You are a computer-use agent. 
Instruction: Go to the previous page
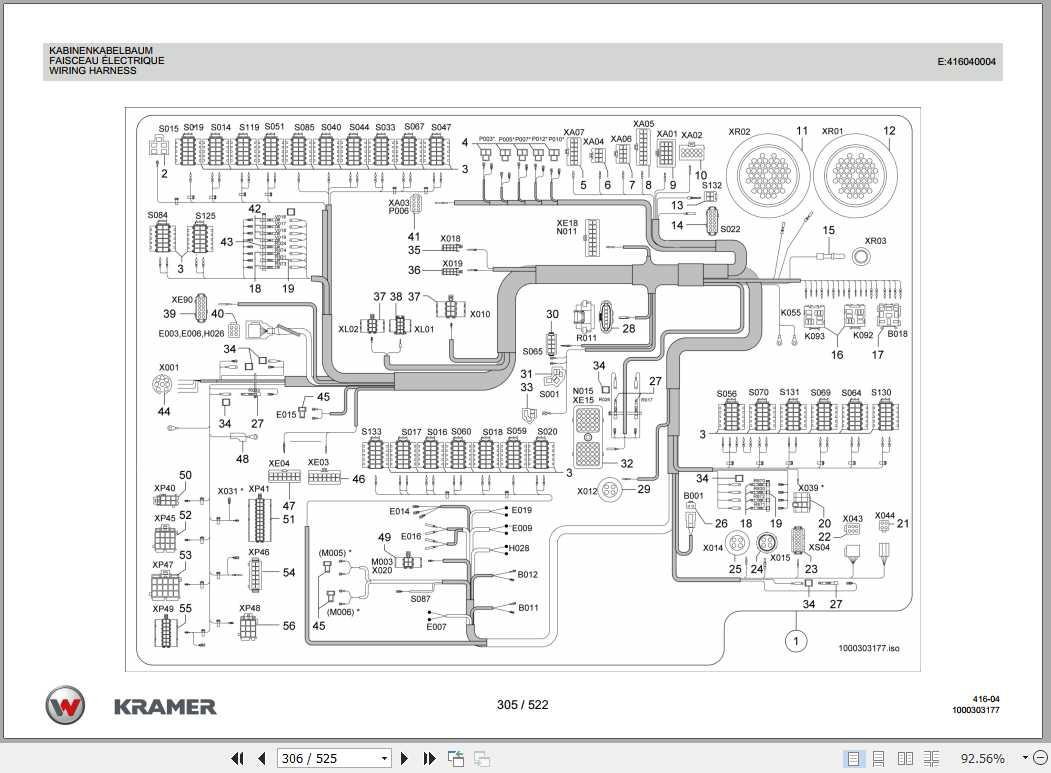coord(261,759)
